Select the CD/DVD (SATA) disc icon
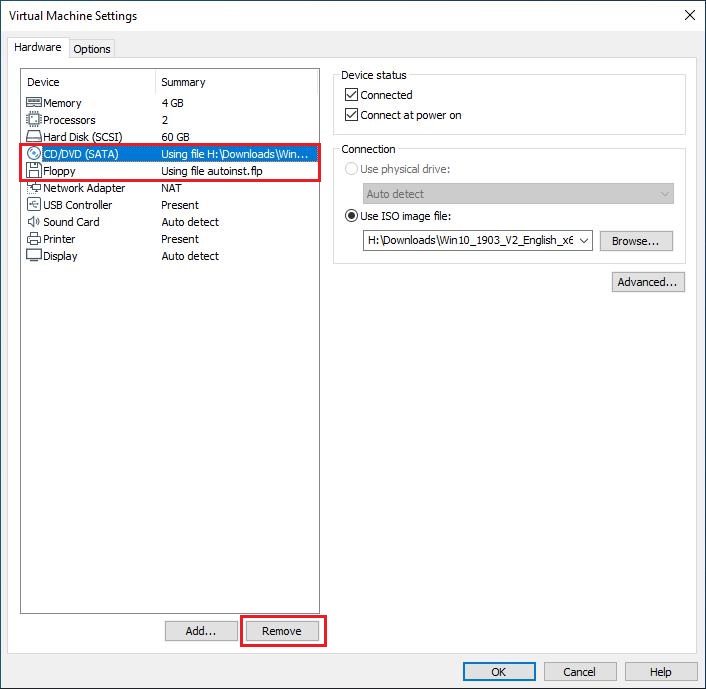Viewport: 706px width, 689px height. pos(33,154)
